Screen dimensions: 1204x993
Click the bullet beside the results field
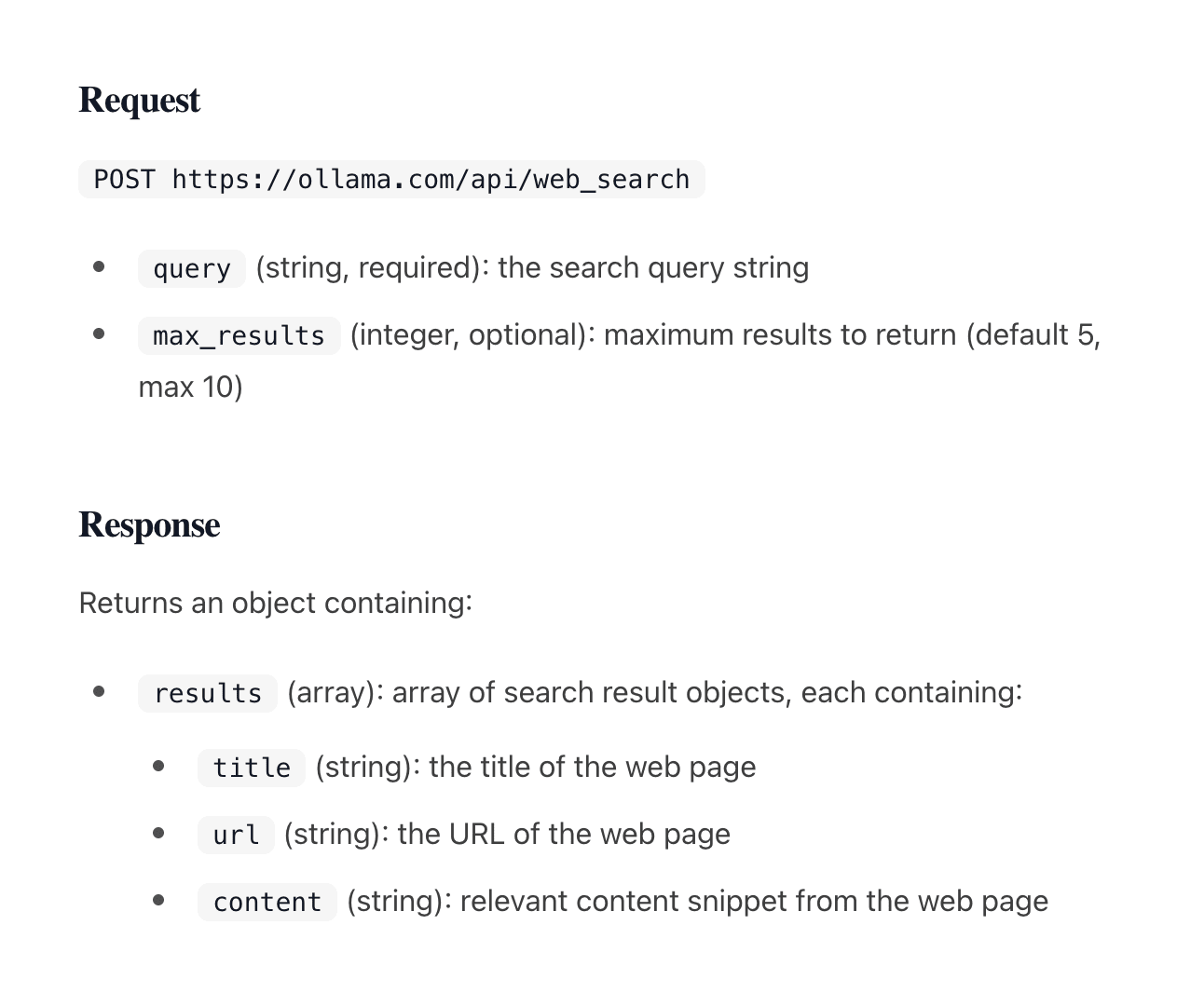[100, 692]
